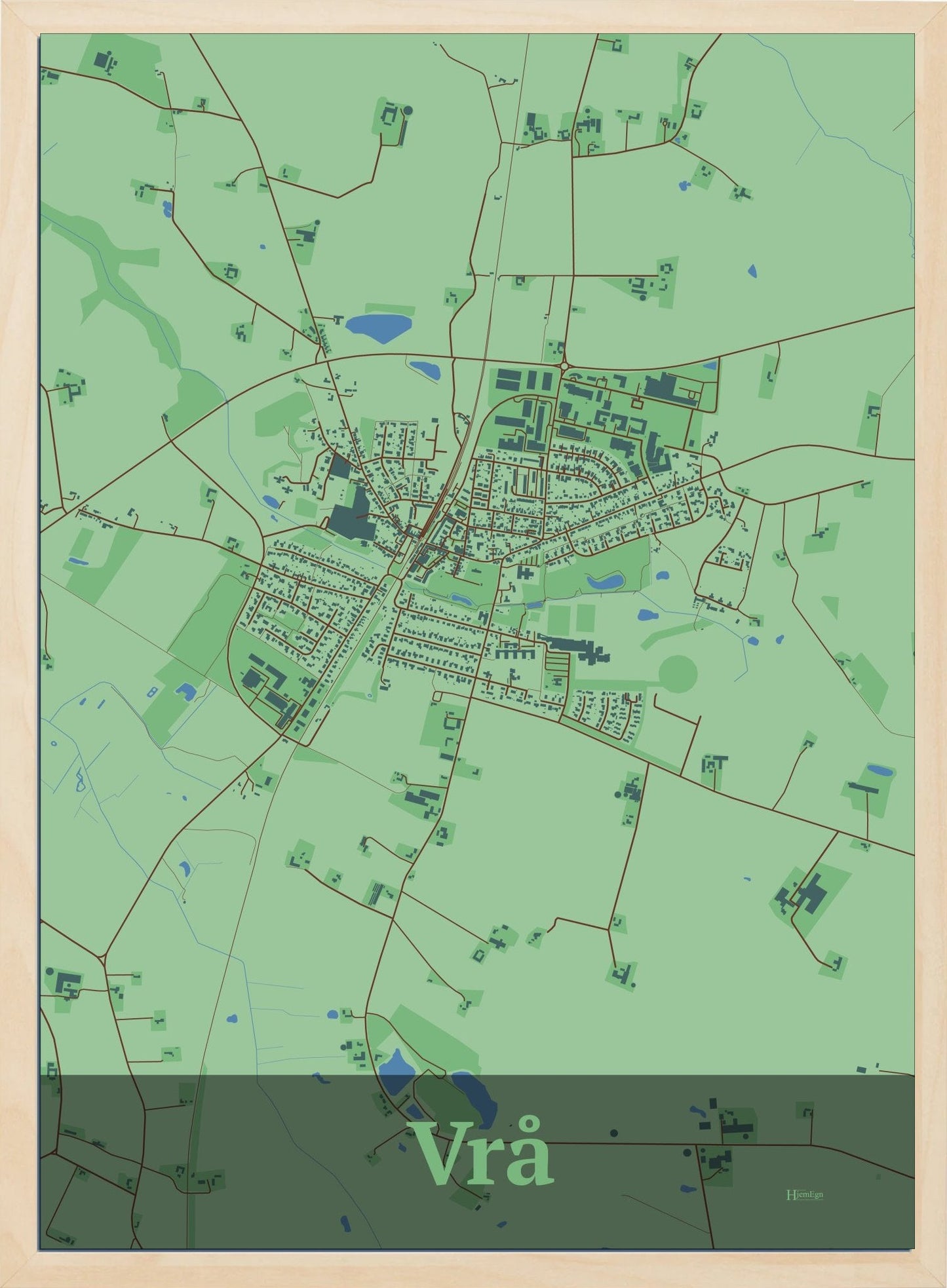Click the farm buildings in the top-left corner
This screenshot has height=1288, width=947.
pyautogui.click(x=104, y=60)
